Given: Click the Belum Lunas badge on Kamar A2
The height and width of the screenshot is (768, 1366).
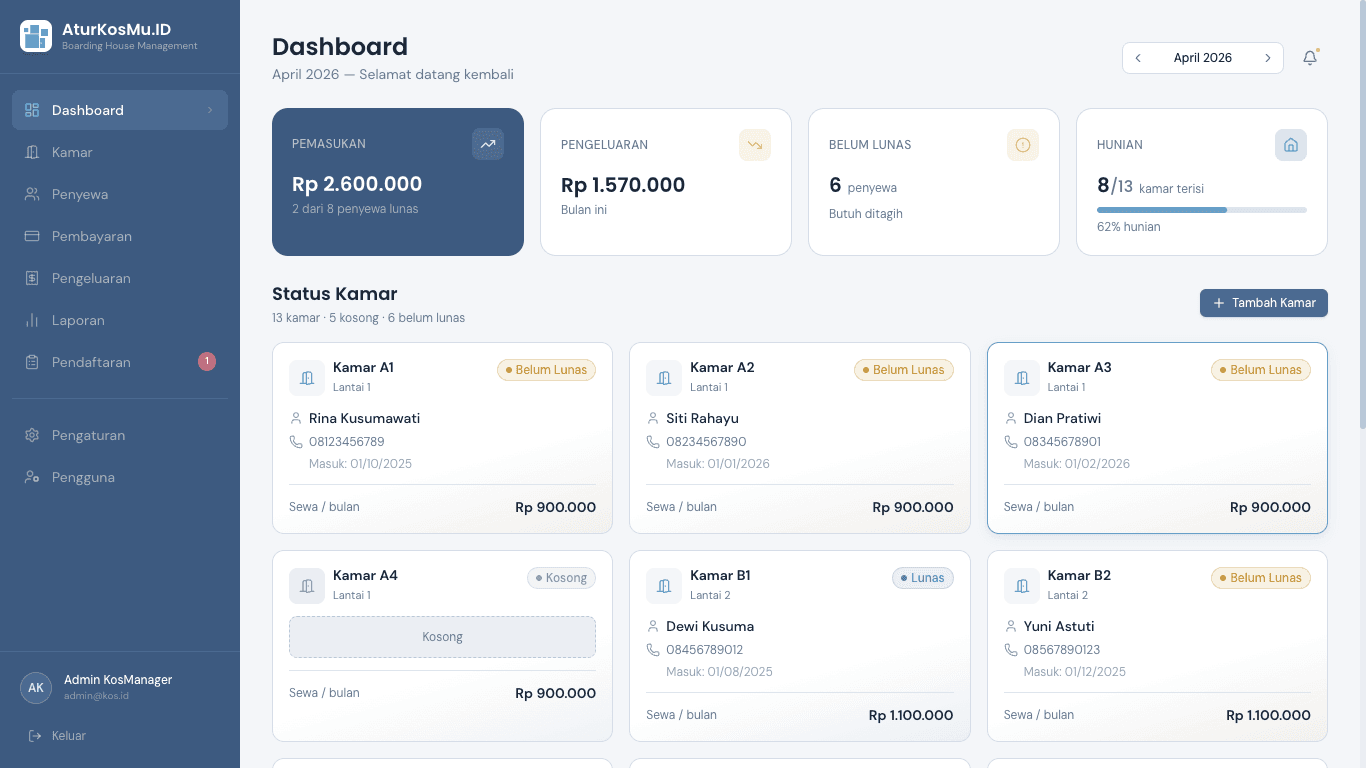Looking at the screenshot, I should coord(904,370).
